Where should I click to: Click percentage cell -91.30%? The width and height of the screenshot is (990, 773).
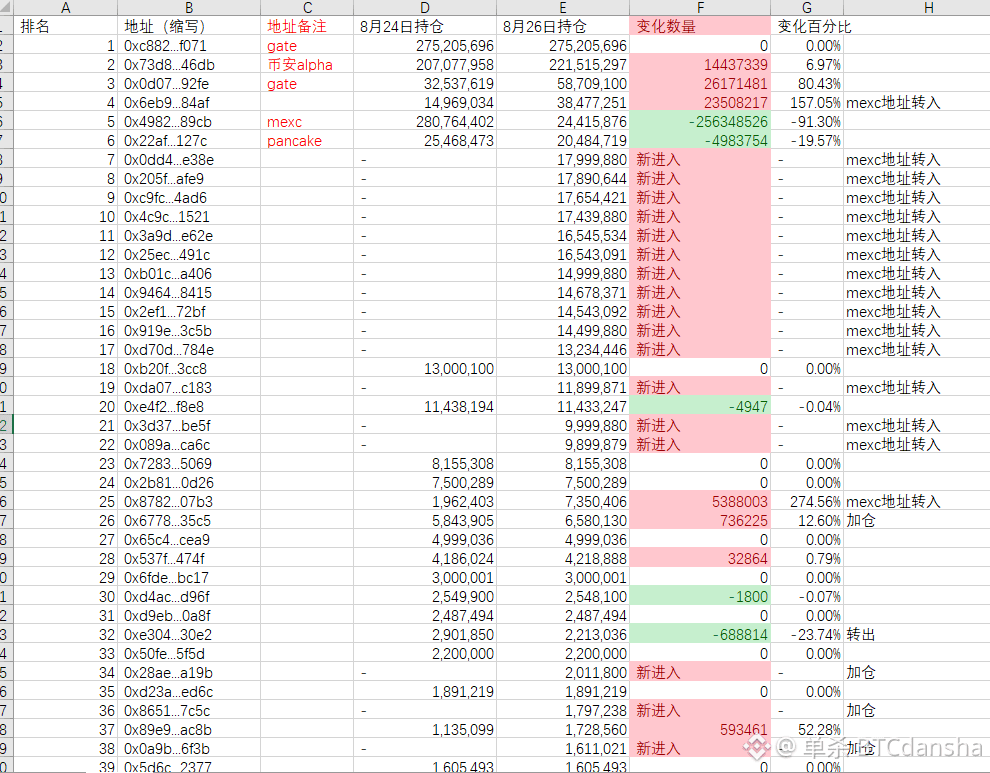click(x=807, y=121)
